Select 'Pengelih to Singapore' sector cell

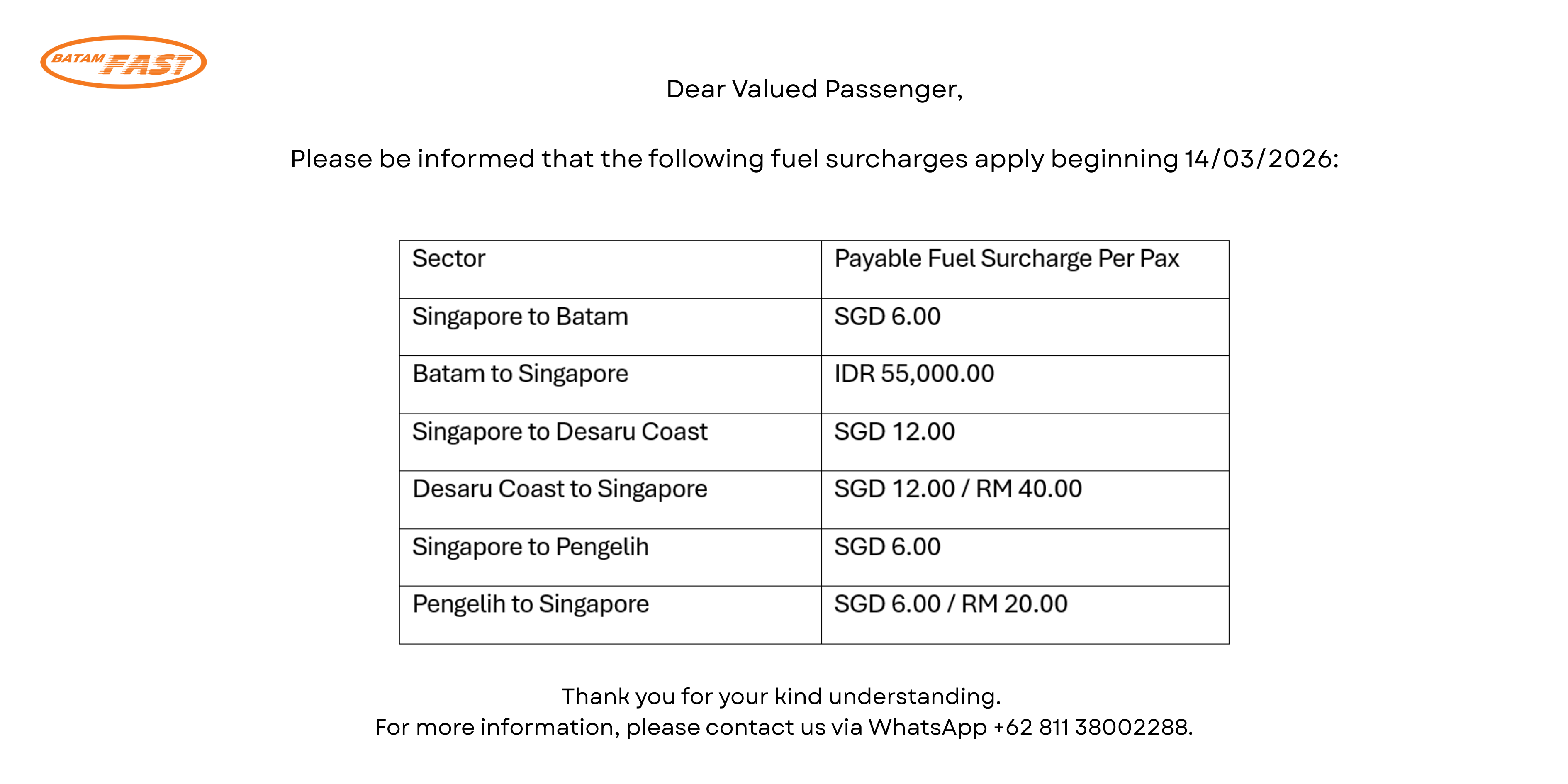pos(610,615)
